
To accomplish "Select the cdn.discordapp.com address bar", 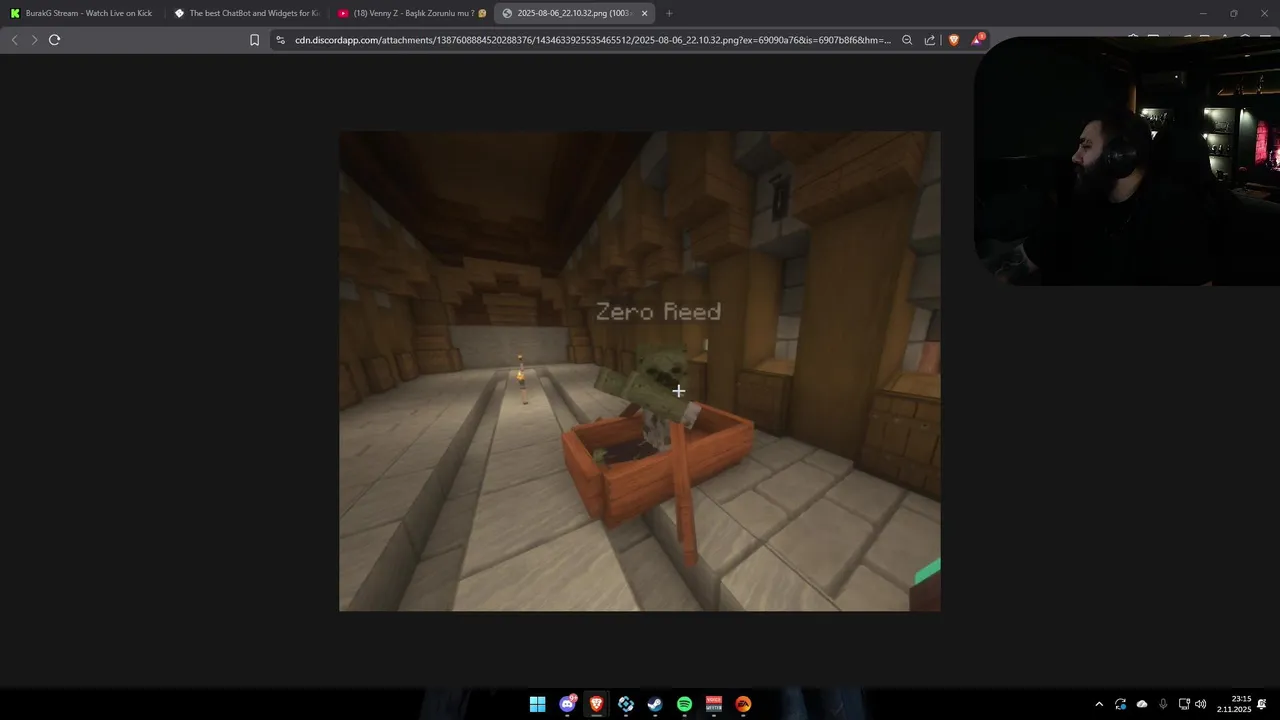I will click(592, 40).
